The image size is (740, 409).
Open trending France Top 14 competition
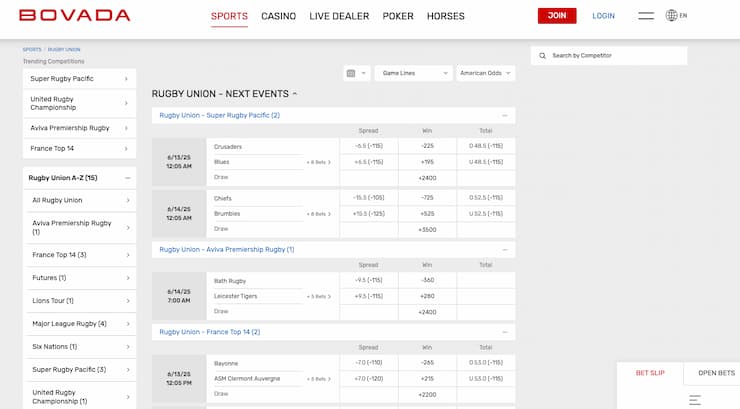tap(79, 149)
